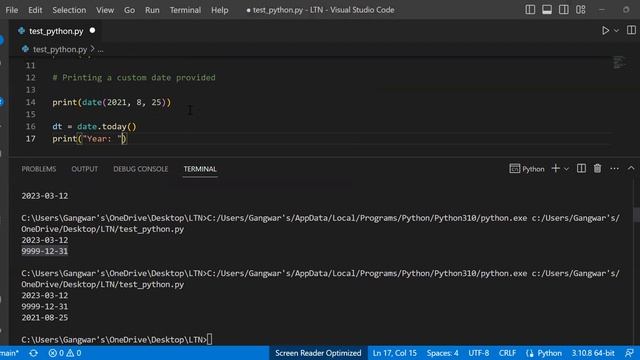640x360 pixels.
Task: Open the Edit menu
Action: click(x=35, y=10)
